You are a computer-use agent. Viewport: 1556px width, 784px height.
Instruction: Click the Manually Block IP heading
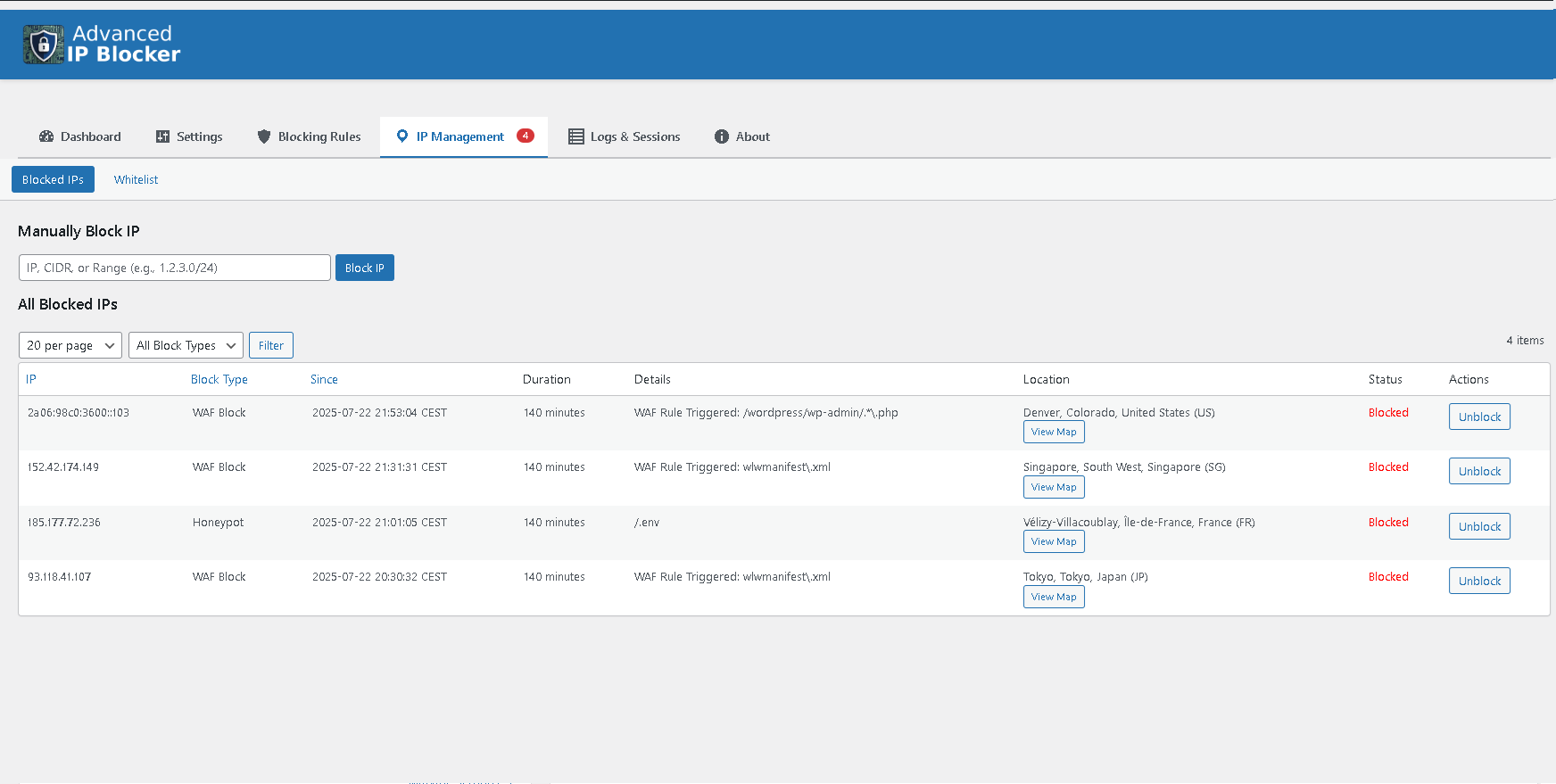(79, 231)
